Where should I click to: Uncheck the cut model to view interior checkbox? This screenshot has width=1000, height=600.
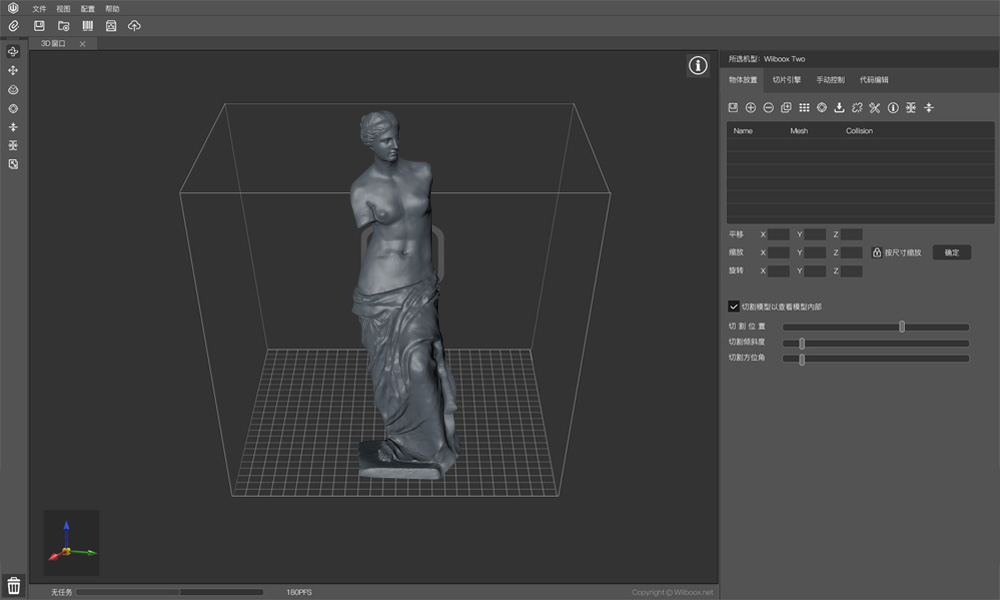(x=733, y=307)
